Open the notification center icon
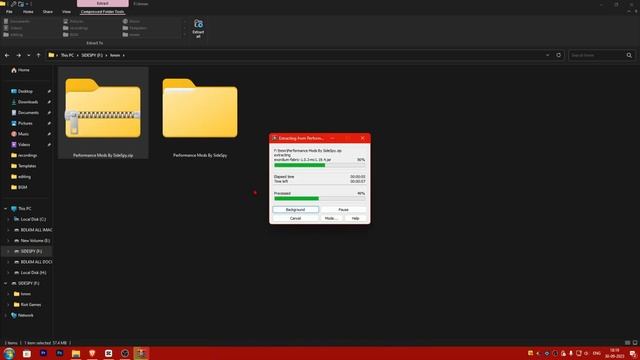Viewport: 640px width, 360px height. click(x=632, y=353)
